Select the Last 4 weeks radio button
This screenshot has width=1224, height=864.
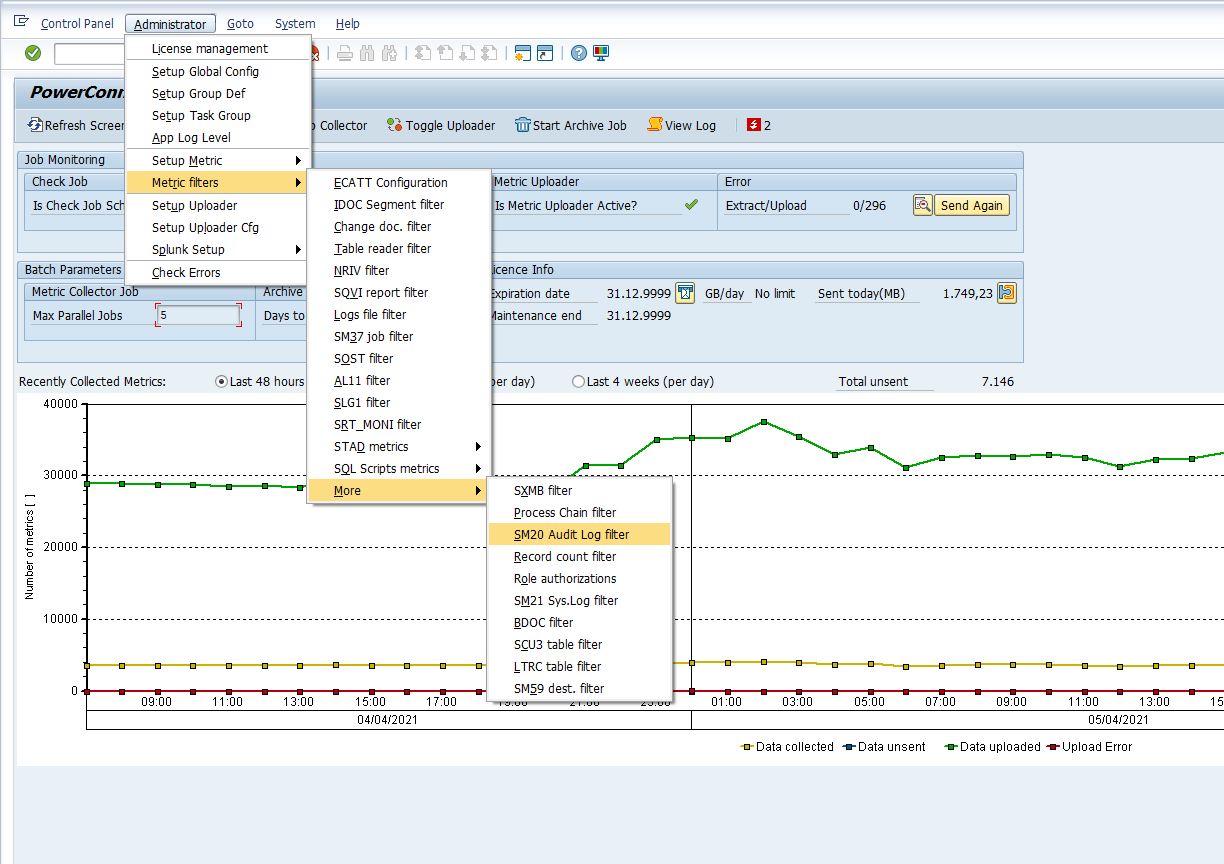578,382
